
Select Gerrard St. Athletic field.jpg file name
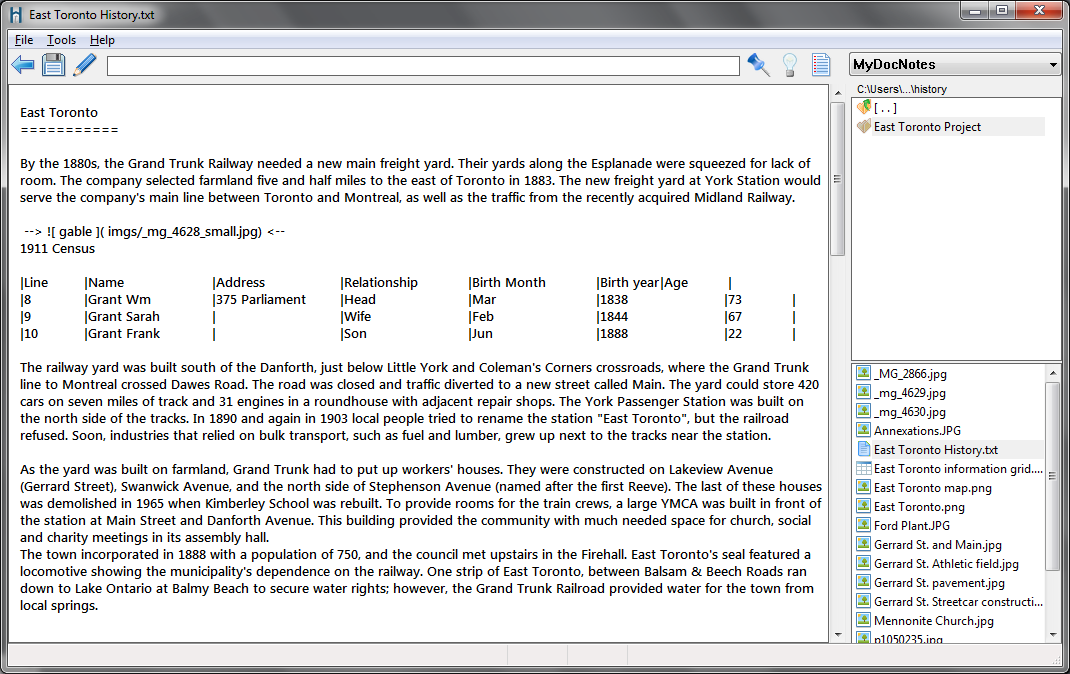point(946,563)
